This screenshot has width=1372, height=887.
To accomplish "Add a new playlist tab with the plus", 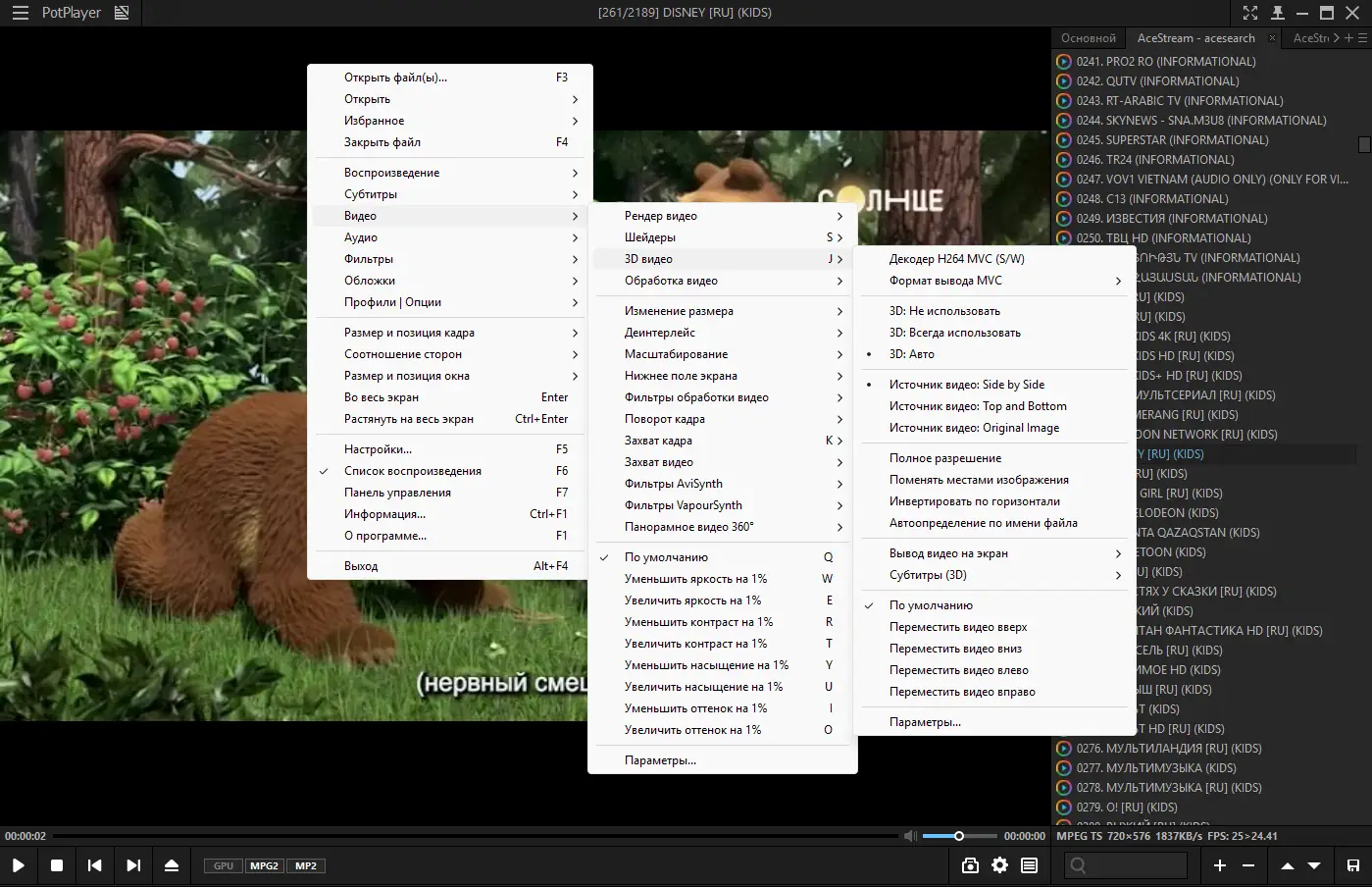I will pyautogui.click(x=1348, y=38).
